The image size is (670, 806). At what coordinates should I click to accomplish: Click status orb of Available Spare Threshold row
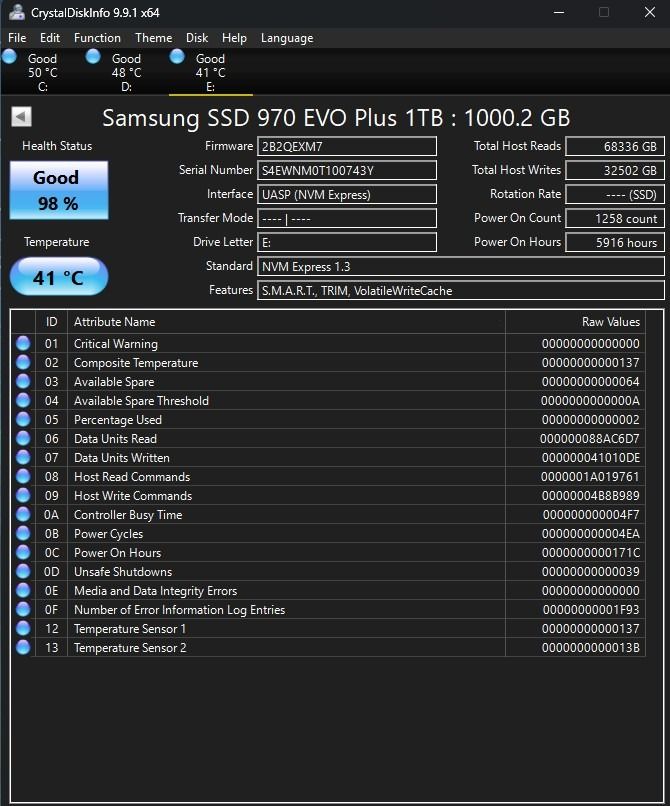[23, 400]
